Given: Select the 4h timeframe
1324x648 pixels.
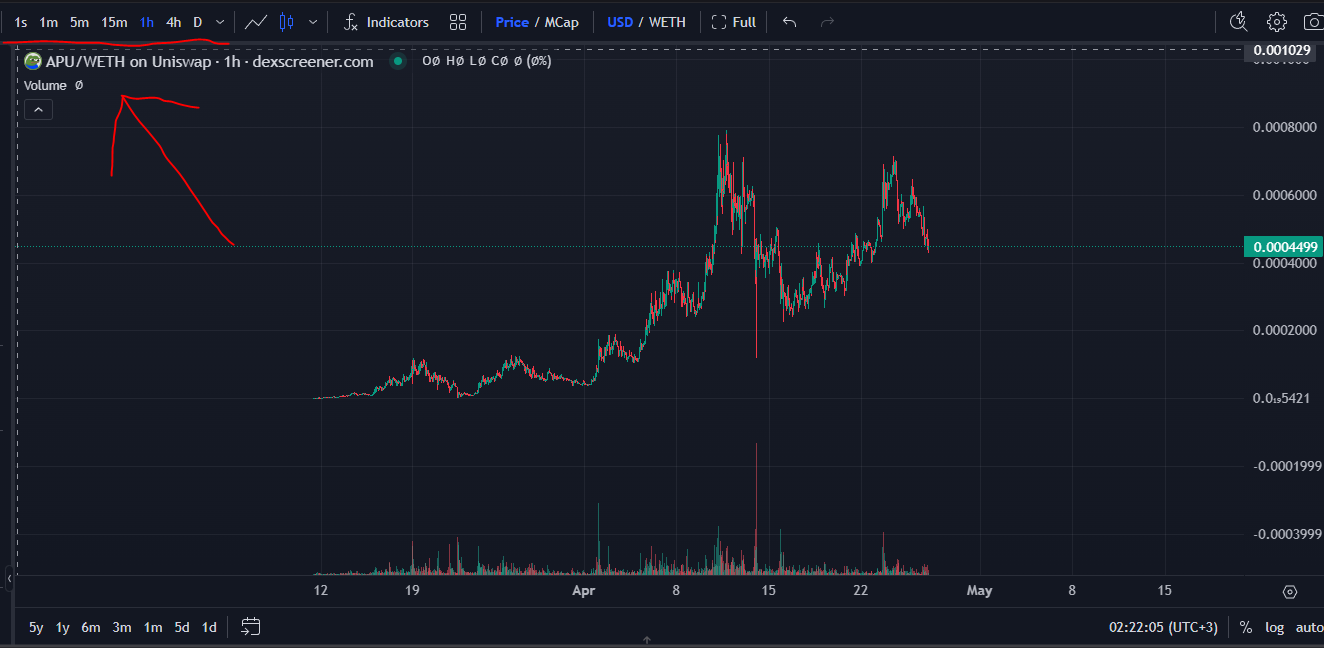Looking at the screenshot, I should tap(173, 22).
